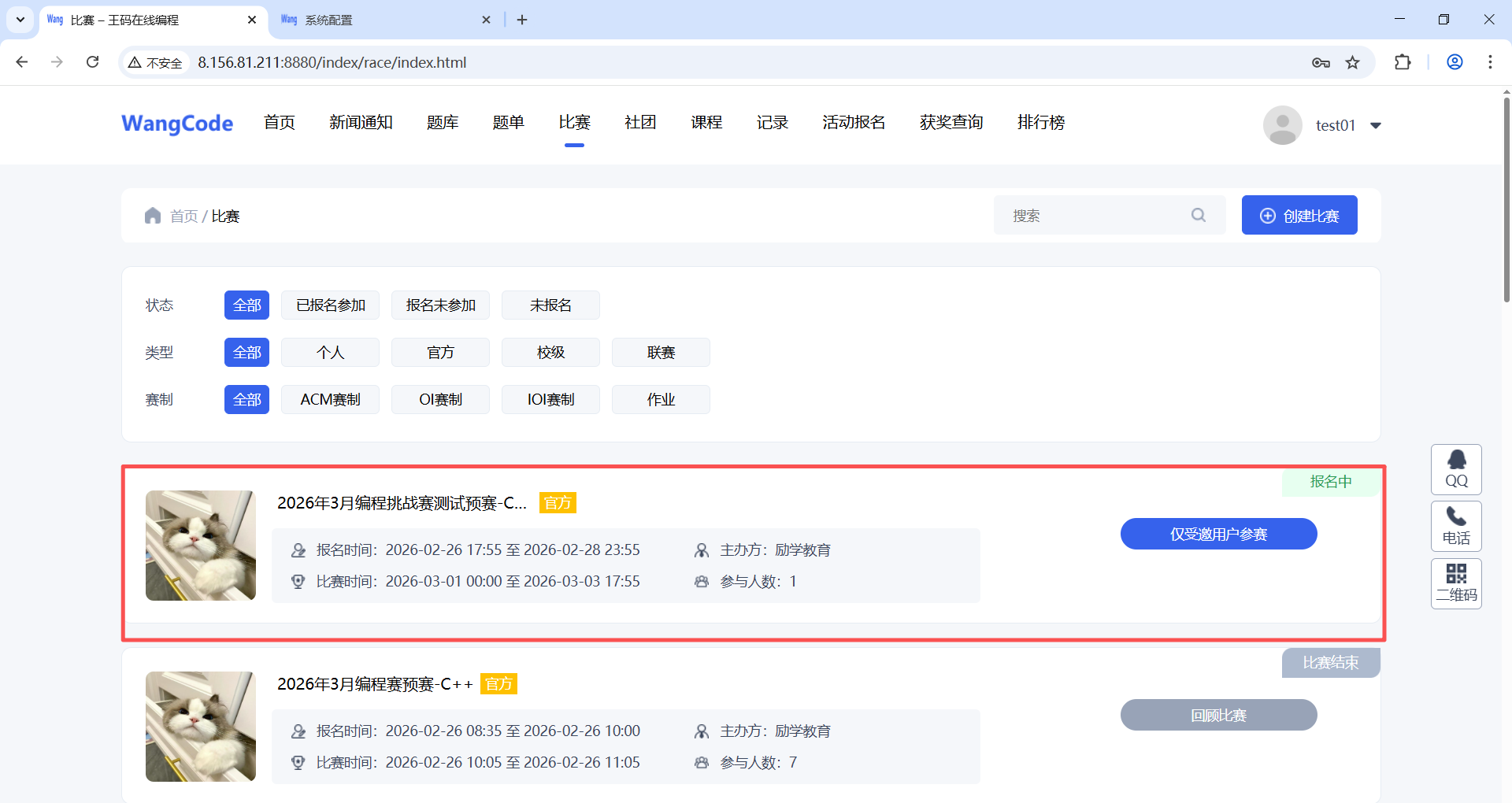Open browser extensions puzzle icon

point(1403,62)
